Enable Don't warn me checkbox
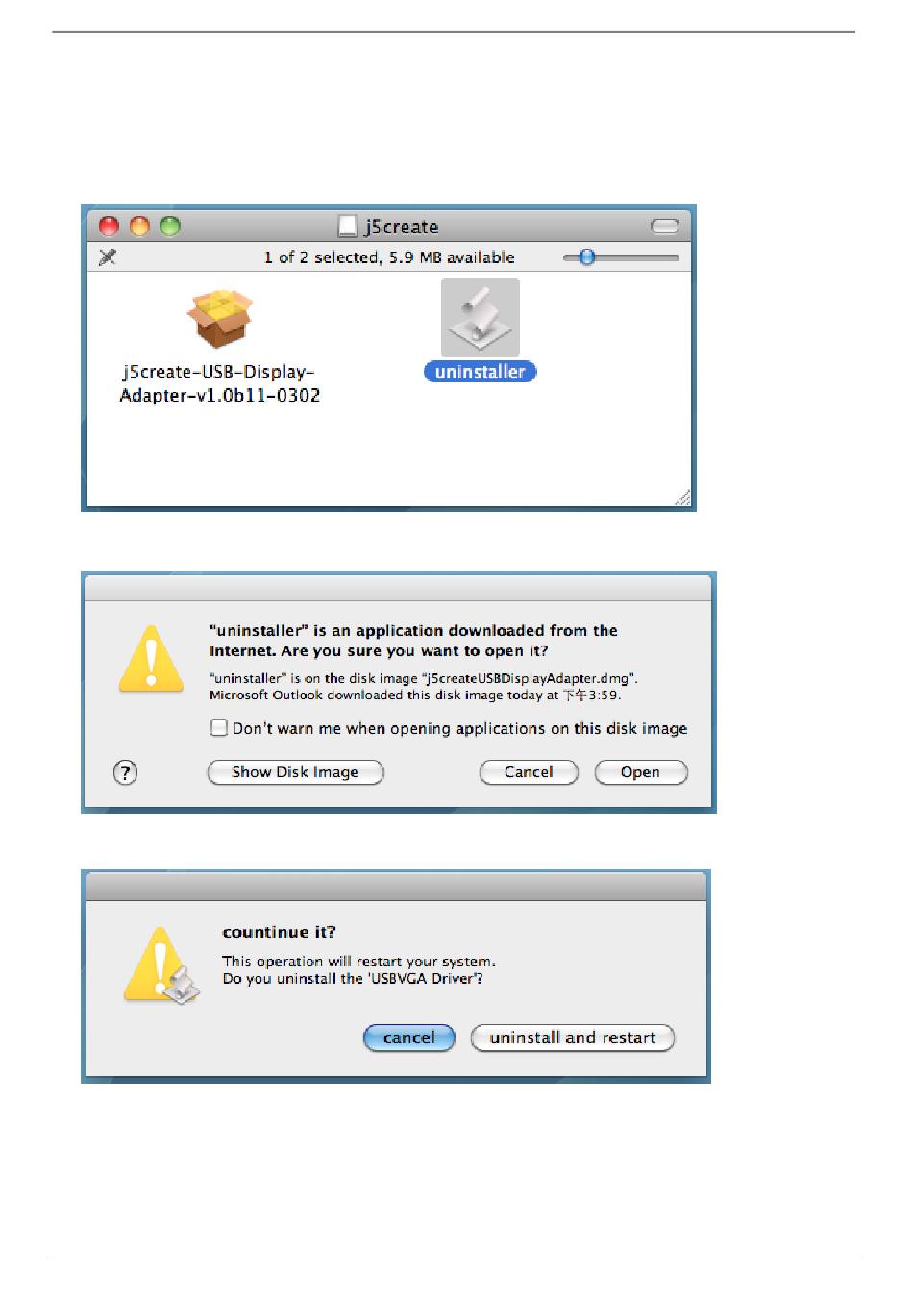Screen dimensions: 913x1316 [x=219, y=728]
